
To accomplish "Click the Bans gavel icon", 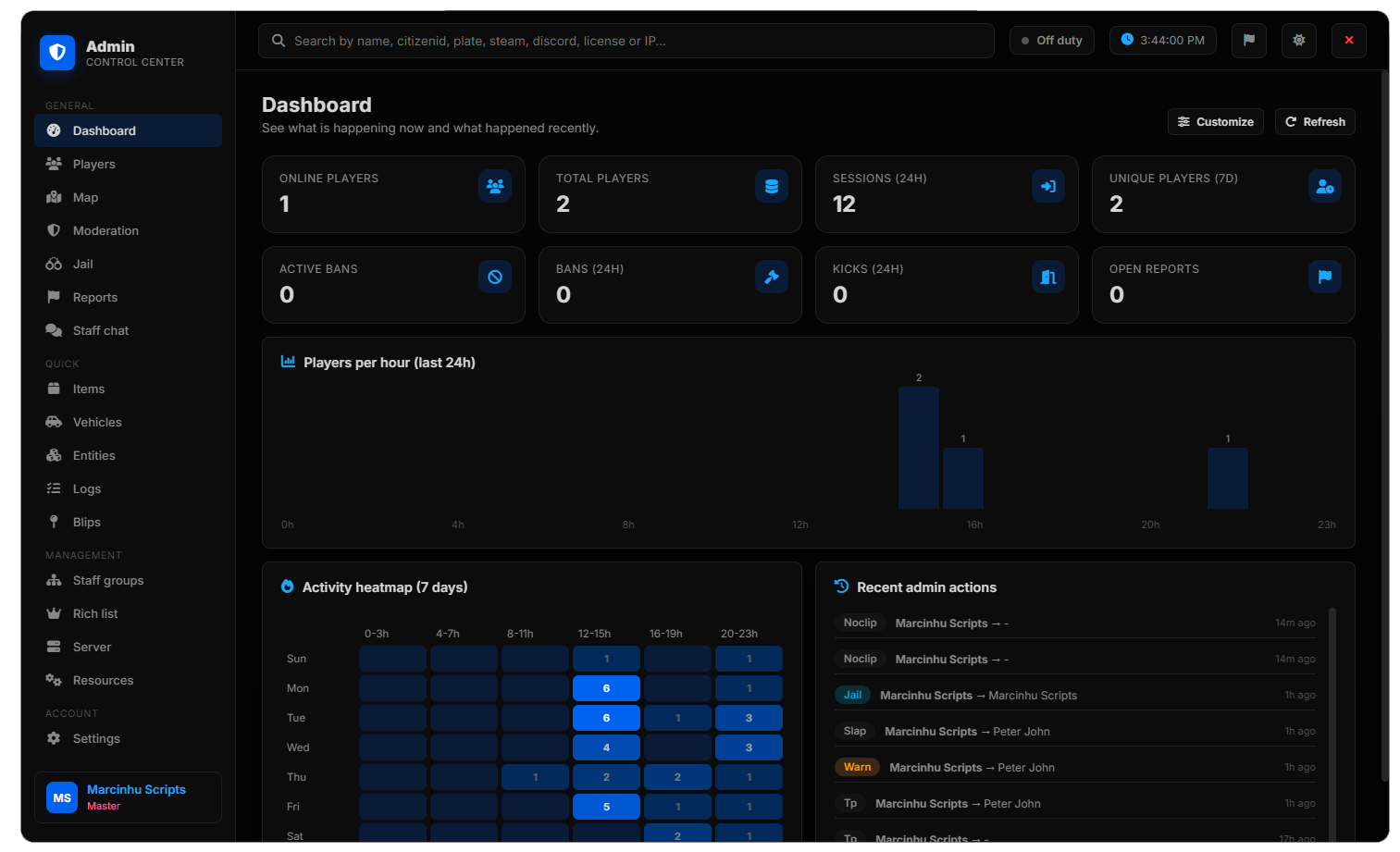I will (x=771, y=277).
